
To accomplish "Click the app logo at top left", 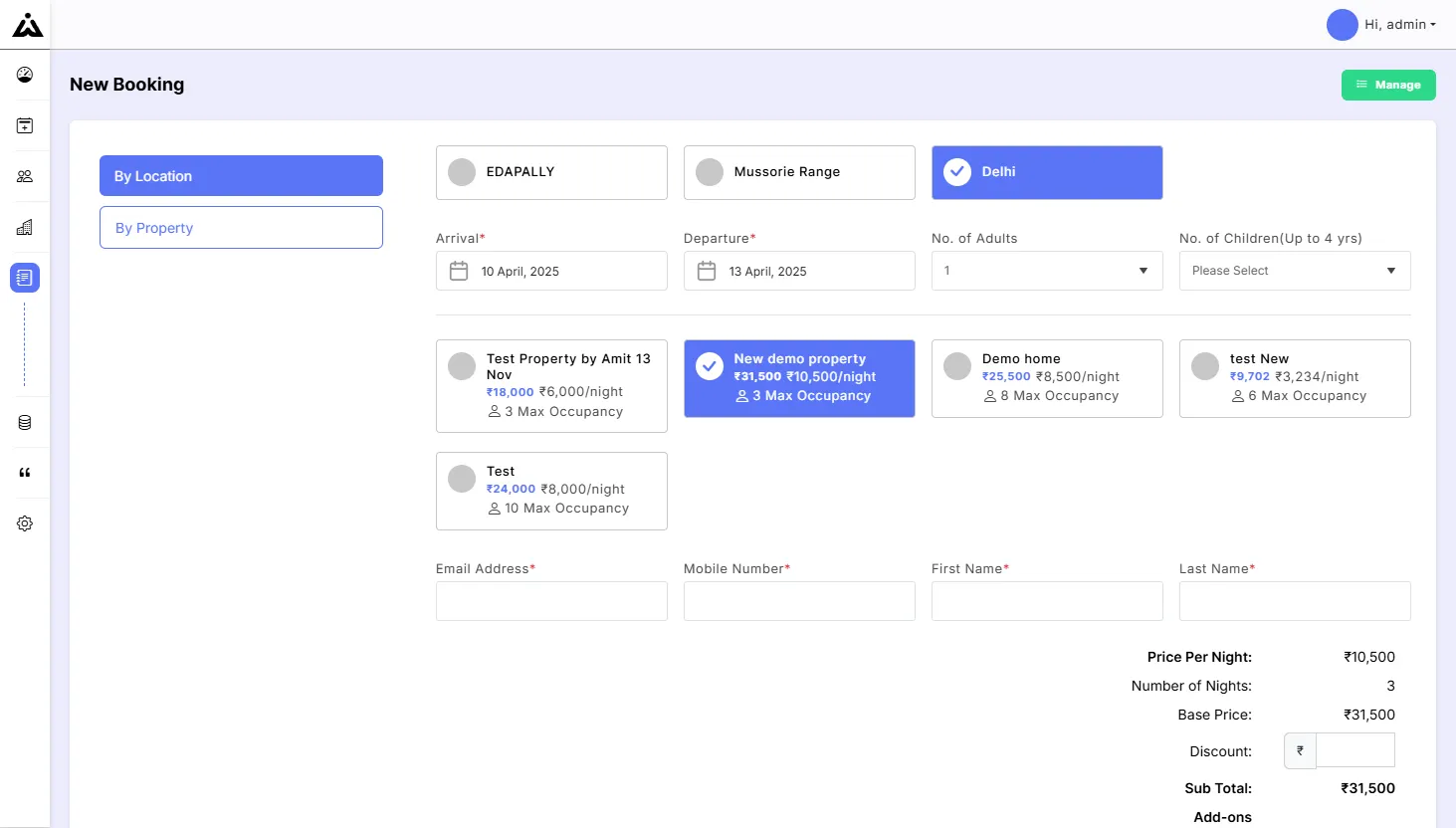I will coord(27,25).
